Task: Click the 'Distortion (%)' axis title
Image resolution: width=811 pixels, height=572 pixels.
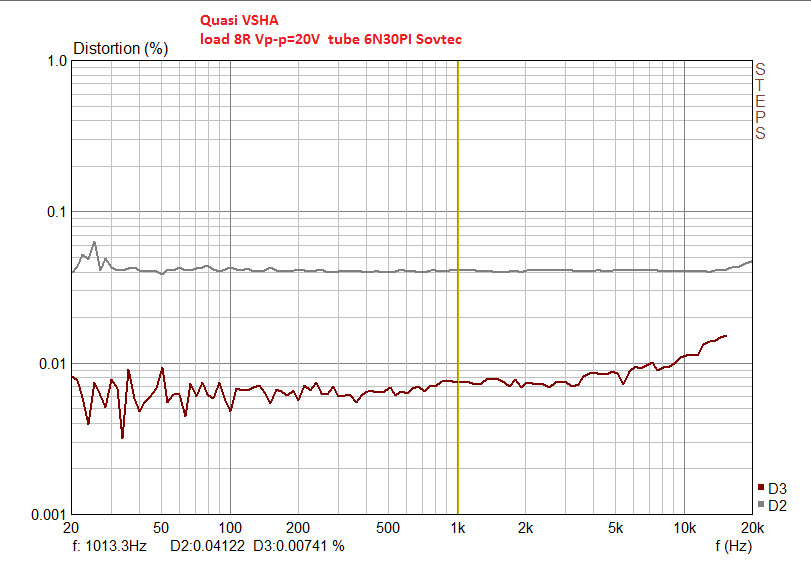Action: click(121, 48)
